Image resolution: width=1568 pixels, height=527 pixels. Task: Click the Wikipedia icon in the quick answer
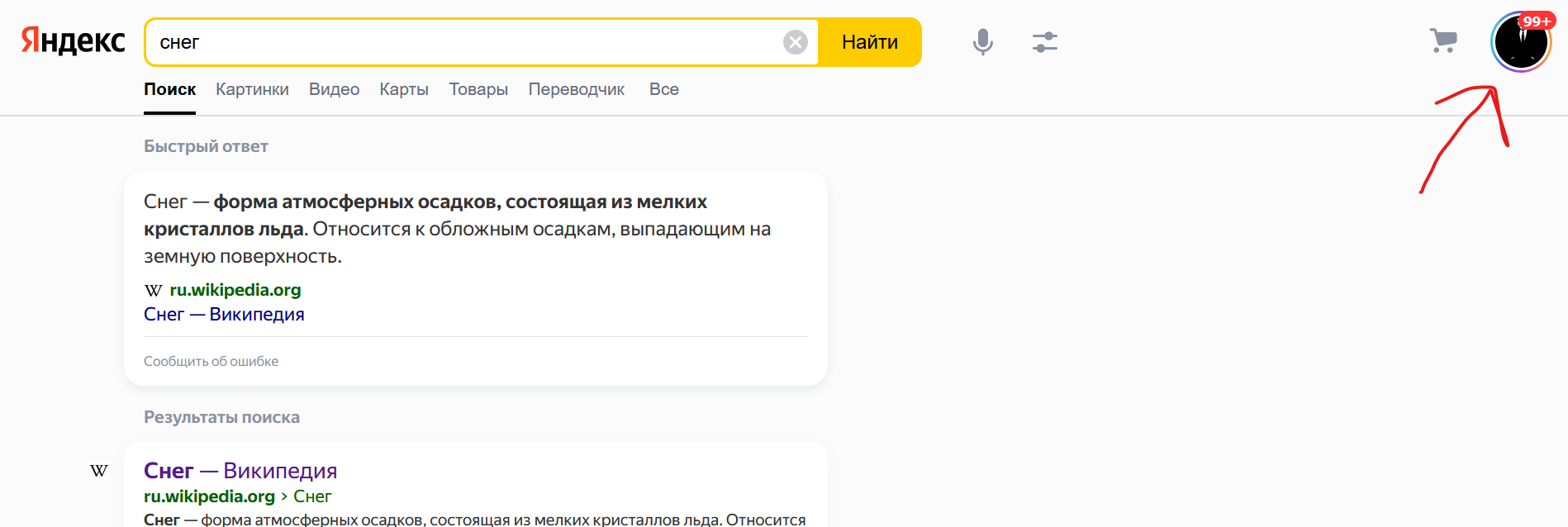click(x=153, y=291)
